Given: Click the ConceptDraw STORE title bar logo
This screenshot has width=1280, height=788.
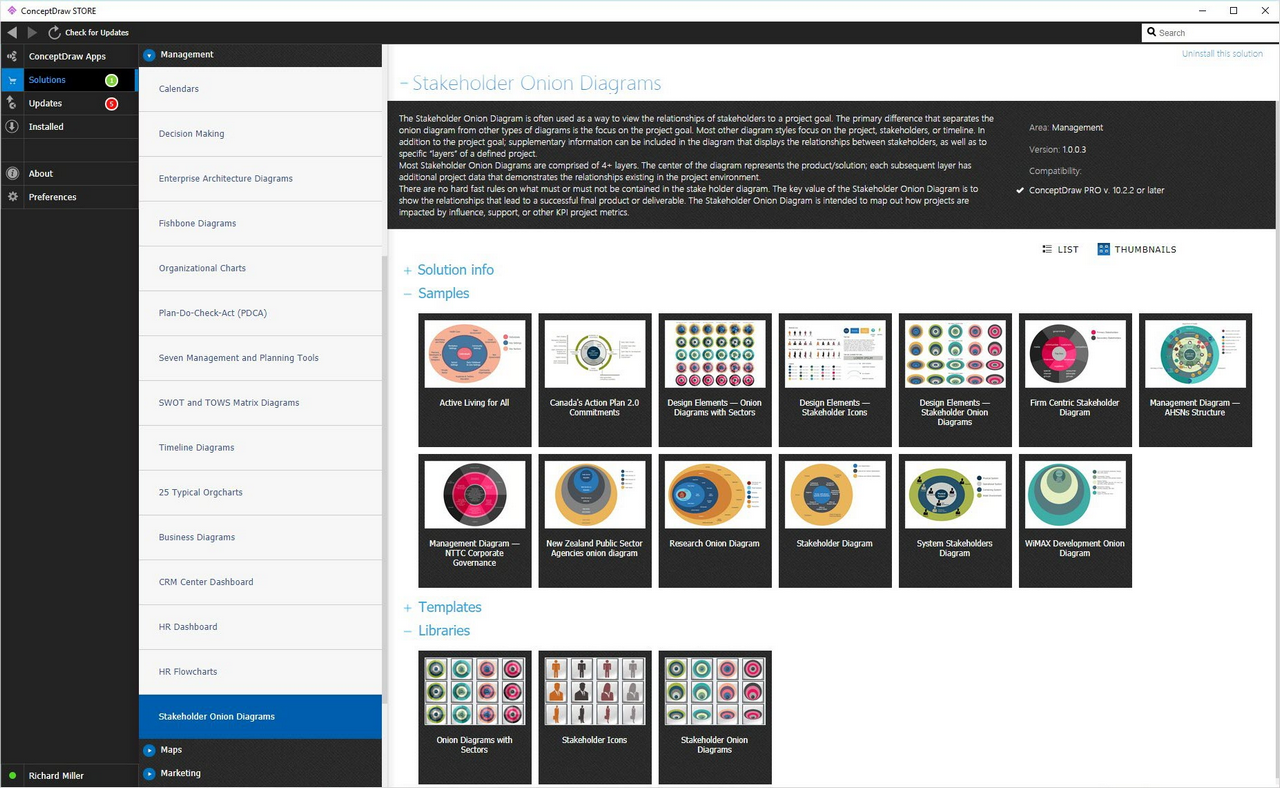Looking at the screenshot, I should 11,10.
